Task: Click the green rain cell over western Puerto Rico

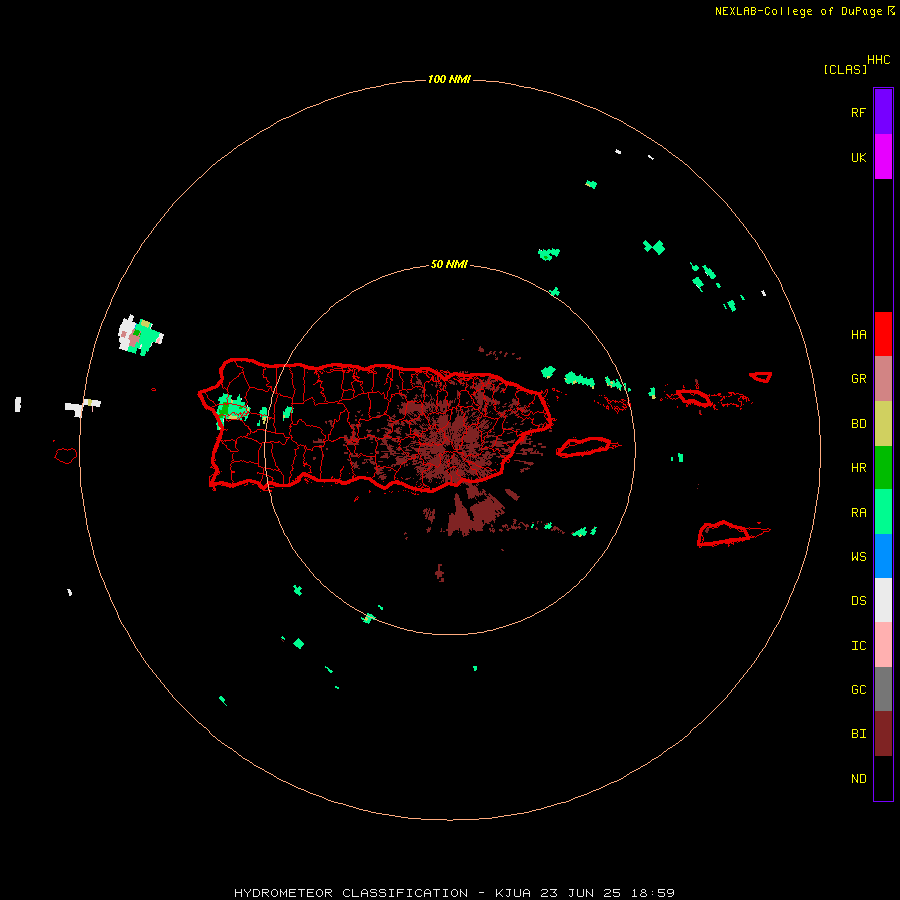Action: pyautogui.click(x=232, y=408)
